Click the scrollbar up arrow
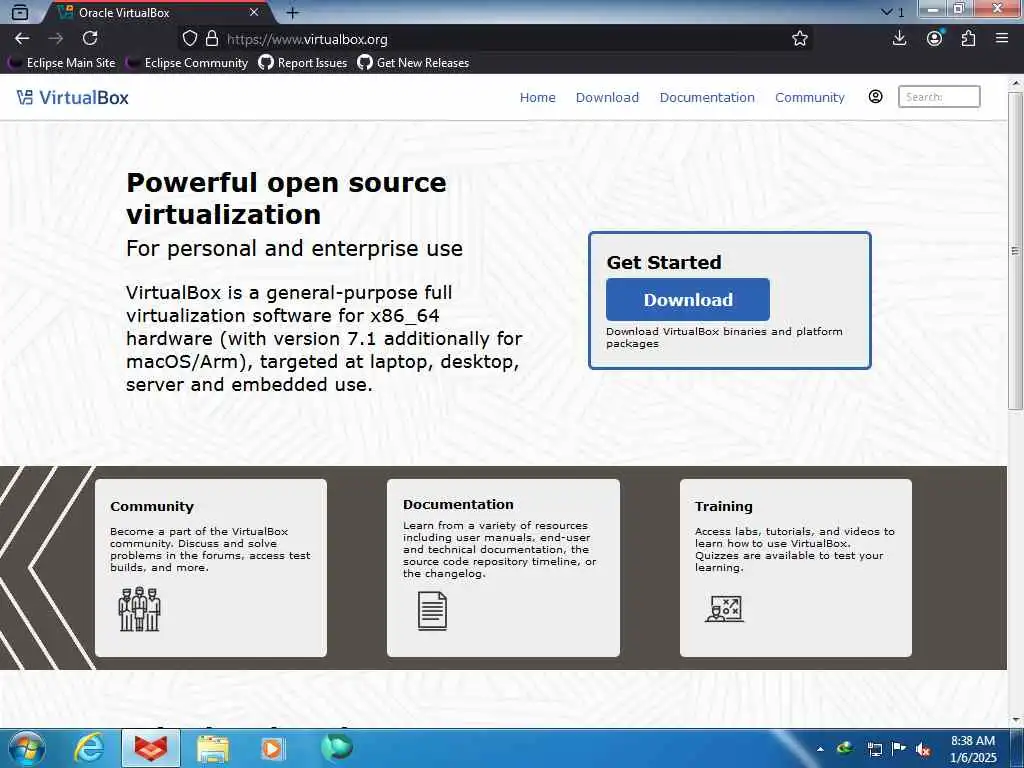Viewport: 1024px width, 768px height. 1015,83
